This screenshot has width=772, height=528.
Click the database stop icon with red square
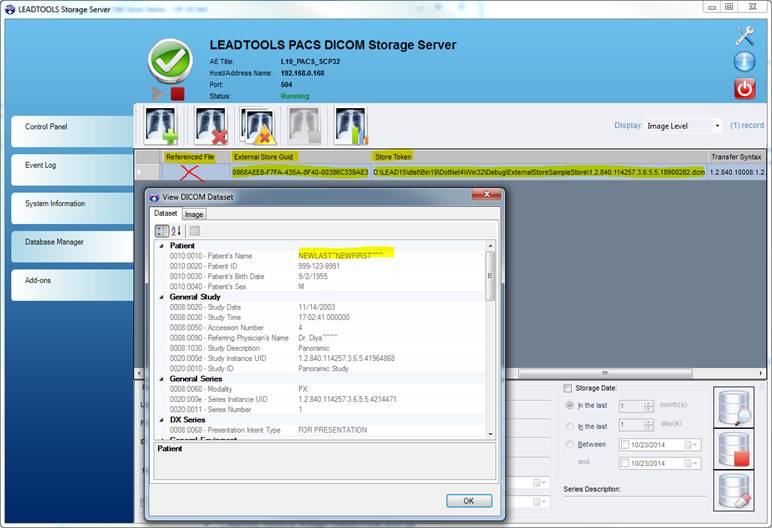click(734, 448)
